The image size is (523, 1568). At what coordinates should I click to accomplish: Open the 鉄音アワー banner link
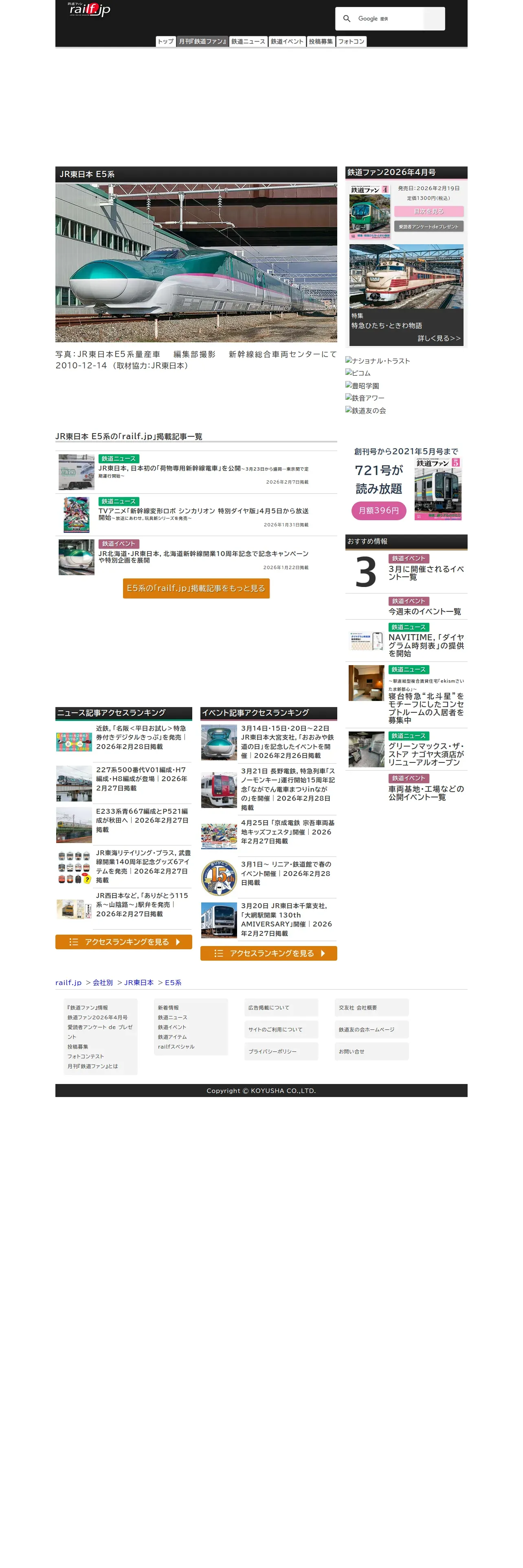365,398
